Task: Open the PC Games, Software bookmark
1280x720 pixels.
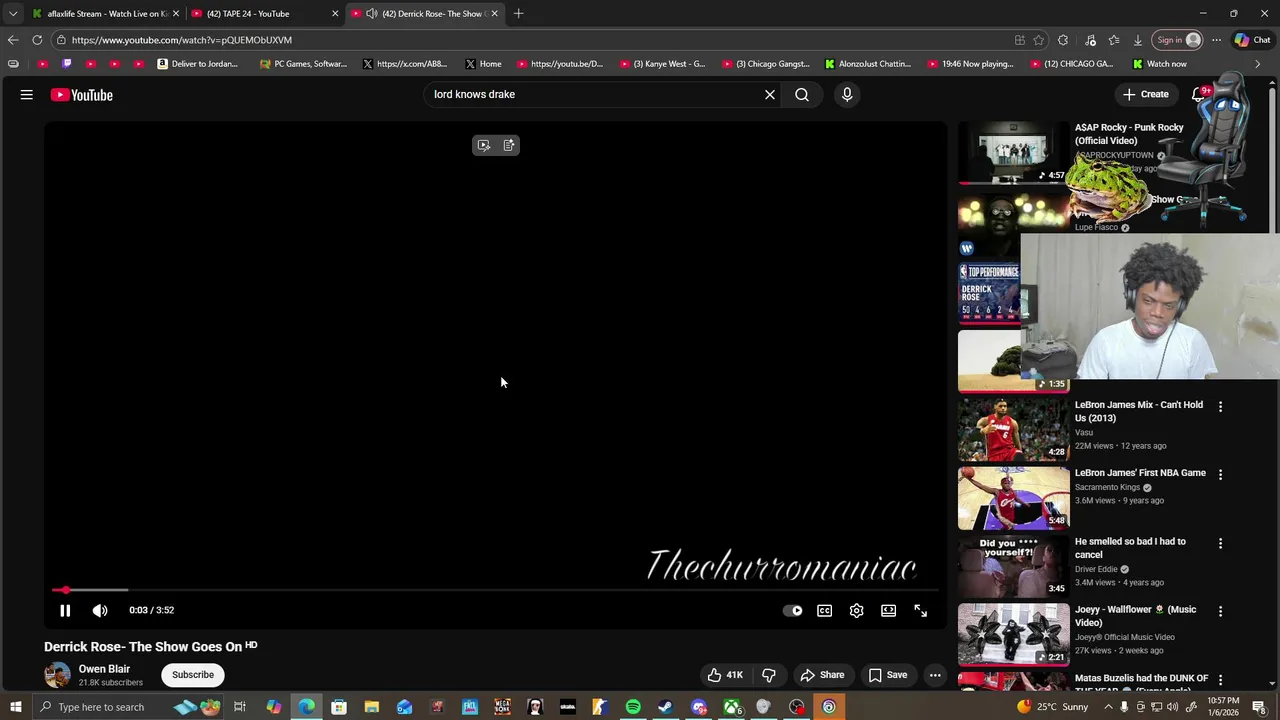Action: coord(303,64)
